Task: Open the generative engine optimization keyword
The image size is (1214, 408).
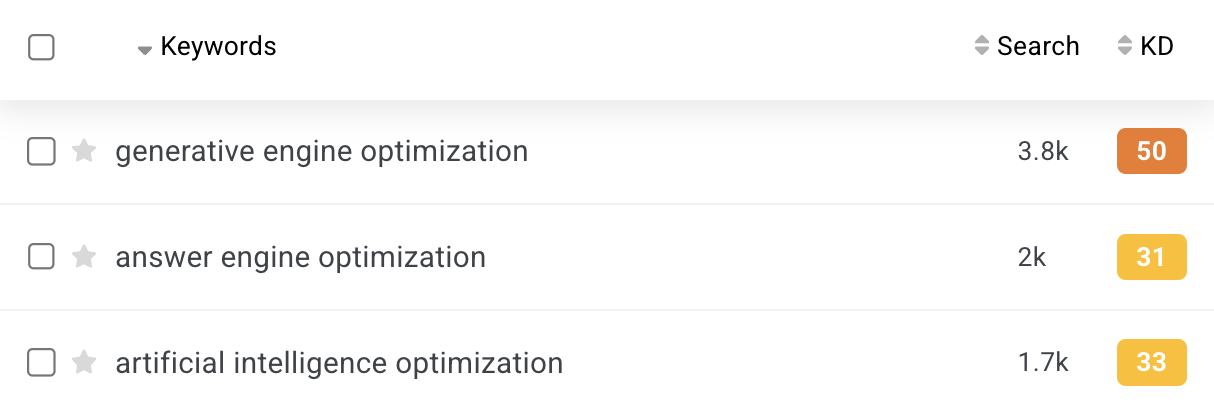Action: [x=322, y=152]
